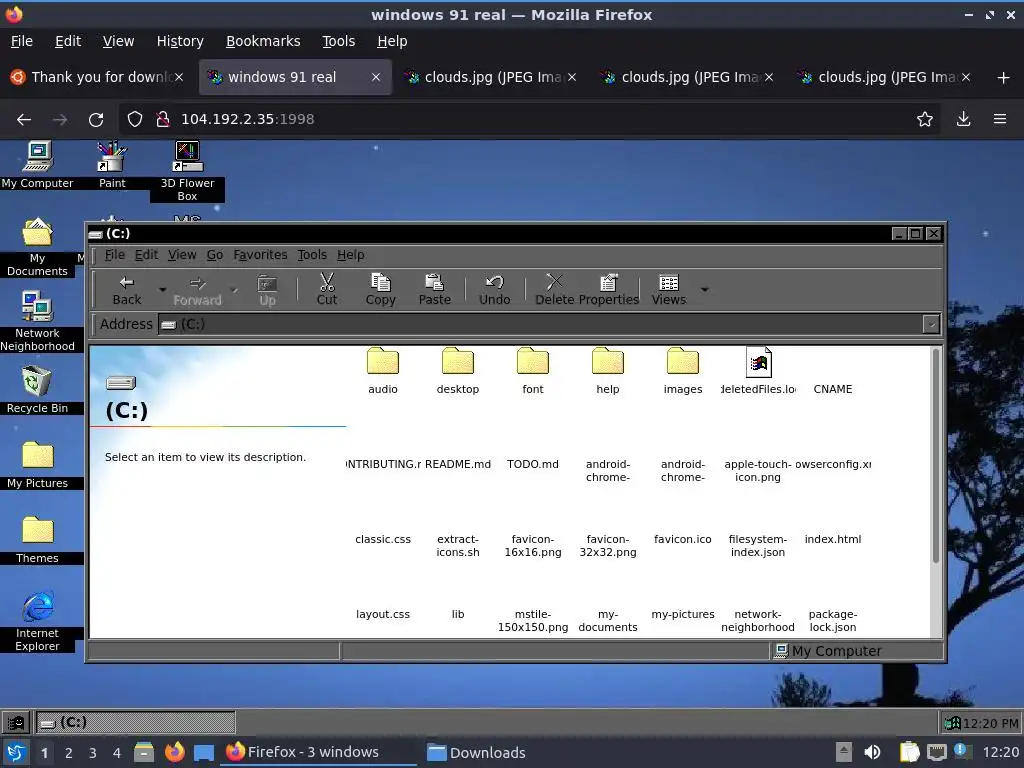Select the images folder
Screen dimensions: 1024x768
coord(682,371)
